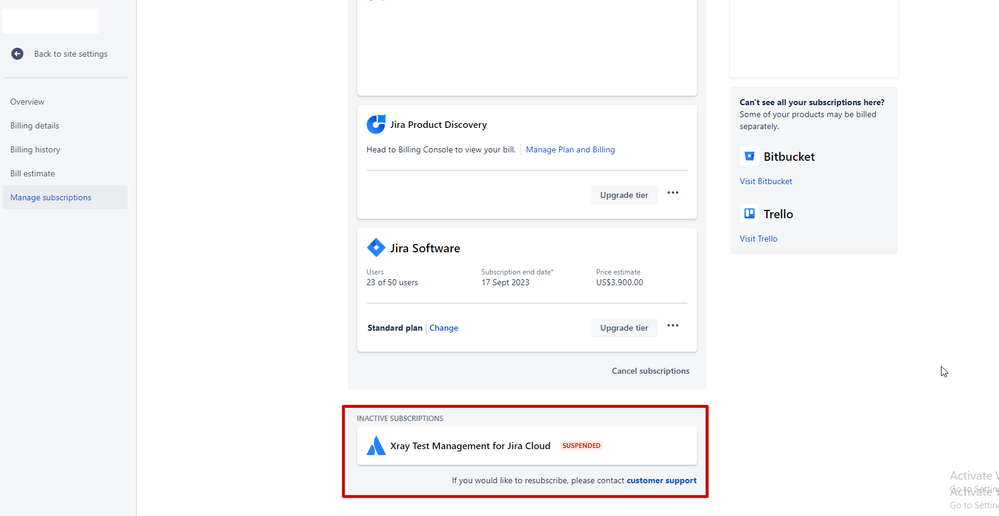Click the Xray Test Management Atlassian icon
The image size is (999, 516).
[x=376, y=446]
